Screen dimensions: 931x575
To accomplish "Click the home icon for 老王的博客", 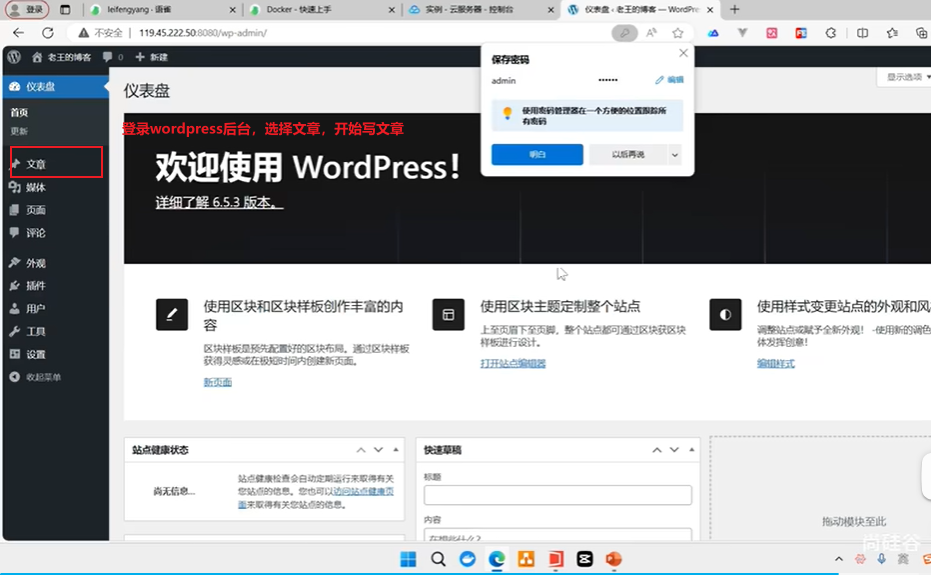I will pyautogui.click(x=37, y=57).
